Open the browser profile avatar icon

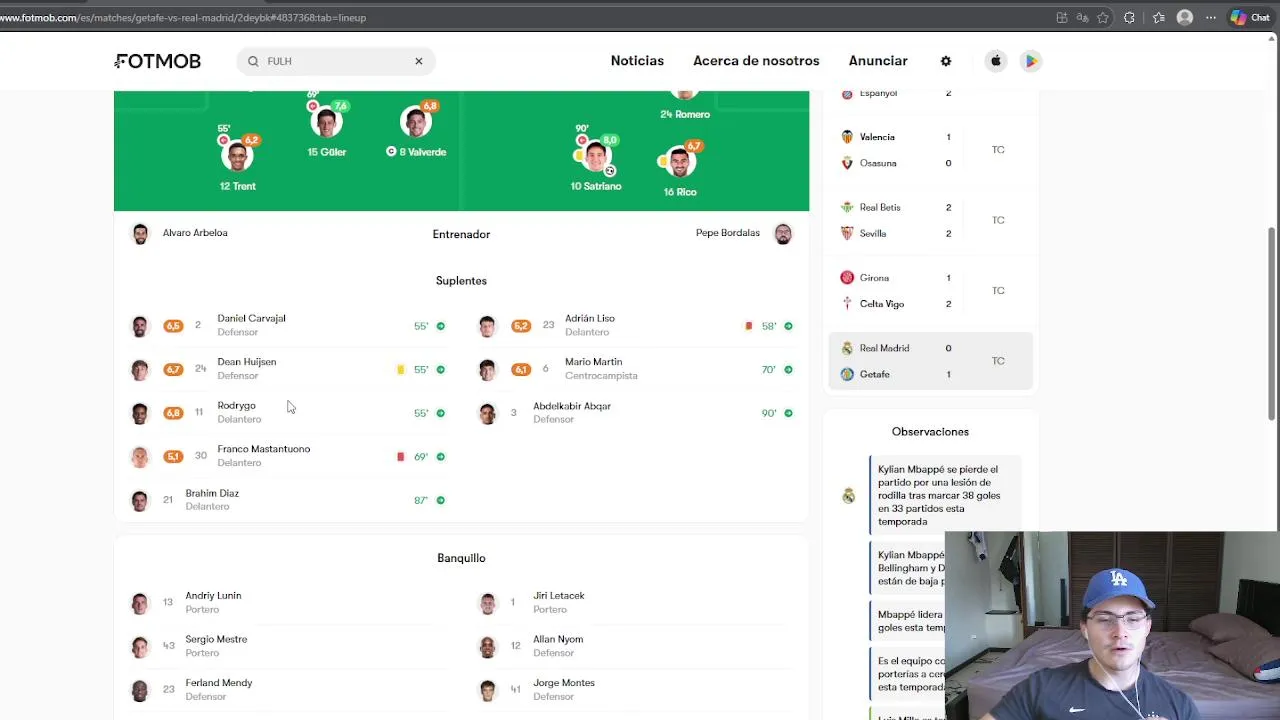pos(1185,17)
